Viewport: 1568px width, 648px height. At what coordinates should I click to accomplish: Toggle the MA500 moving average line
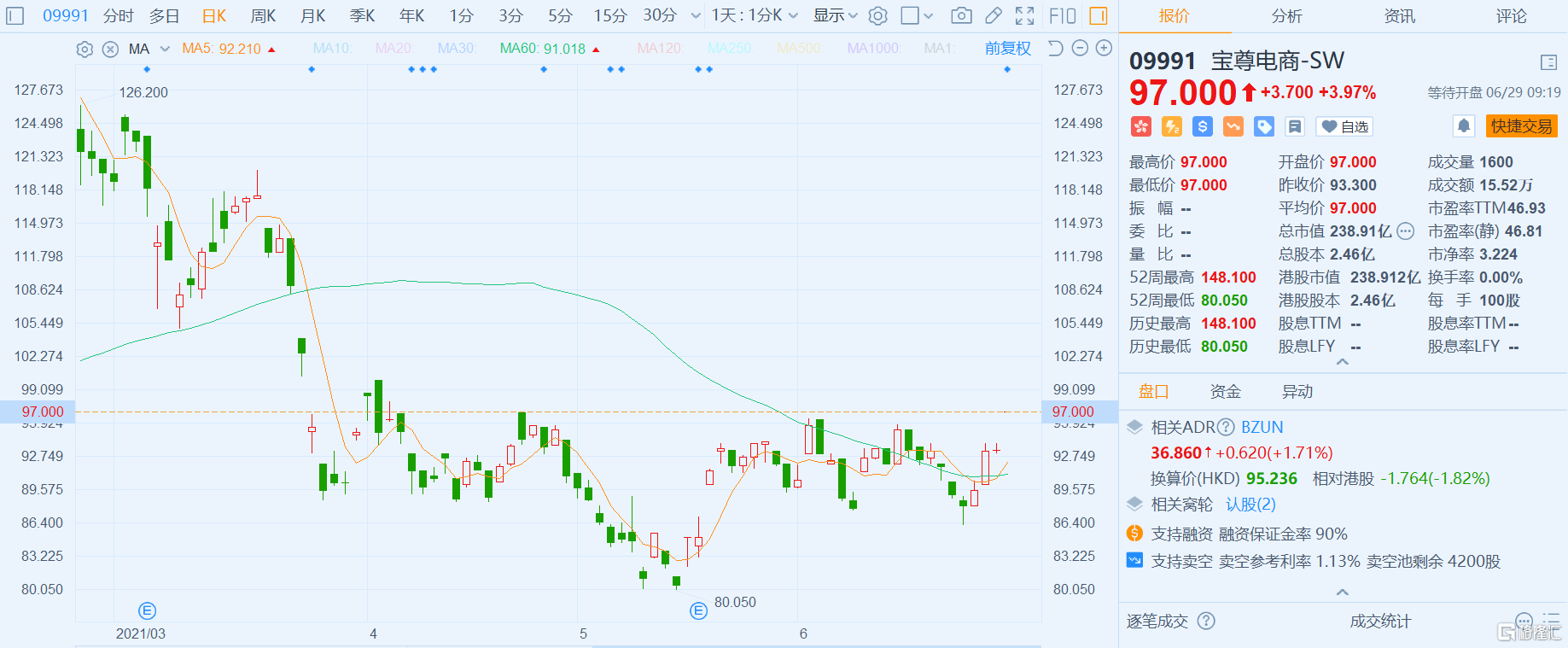coord(800,49)
